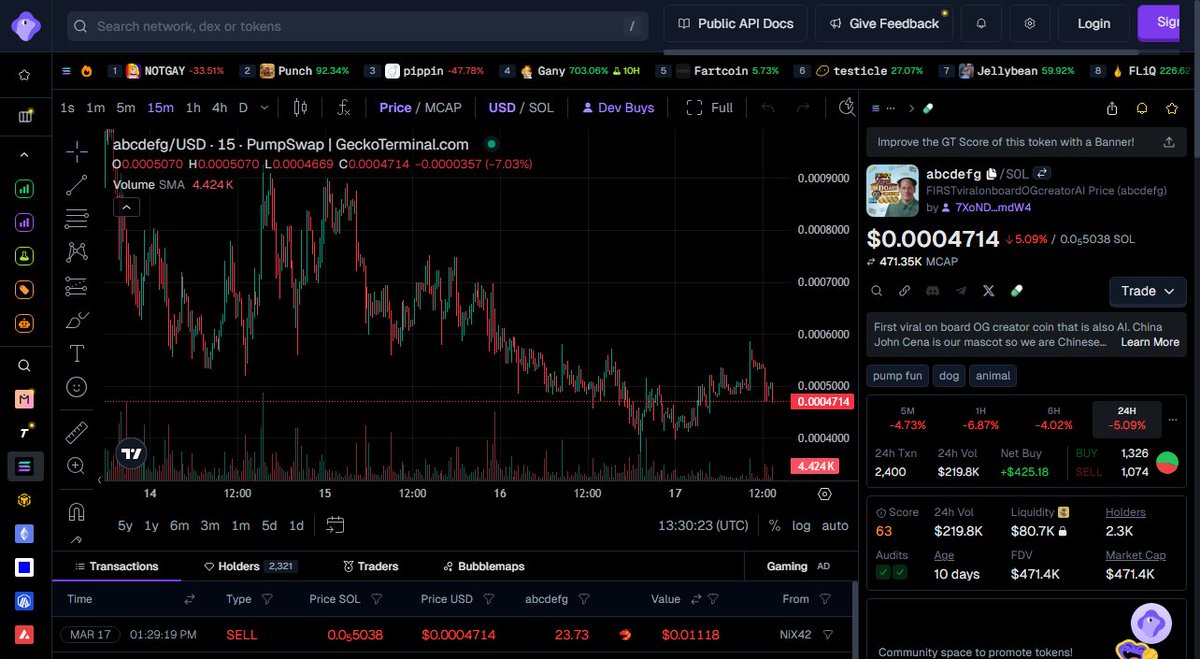
Task: Open the creator address 7XoND...mdW4
Action: click(993, 208)
